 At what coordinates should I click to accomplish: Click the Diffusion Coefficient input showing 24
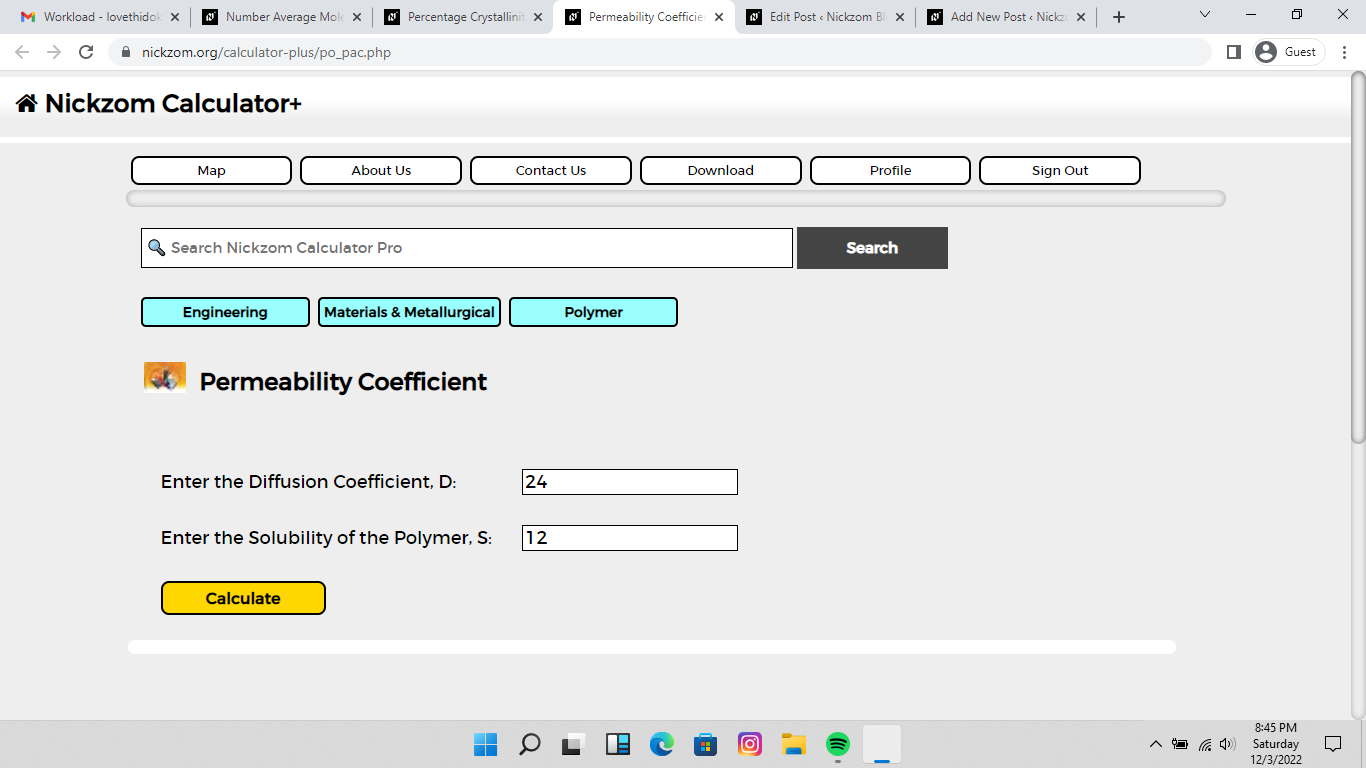[x=630, y=482]
